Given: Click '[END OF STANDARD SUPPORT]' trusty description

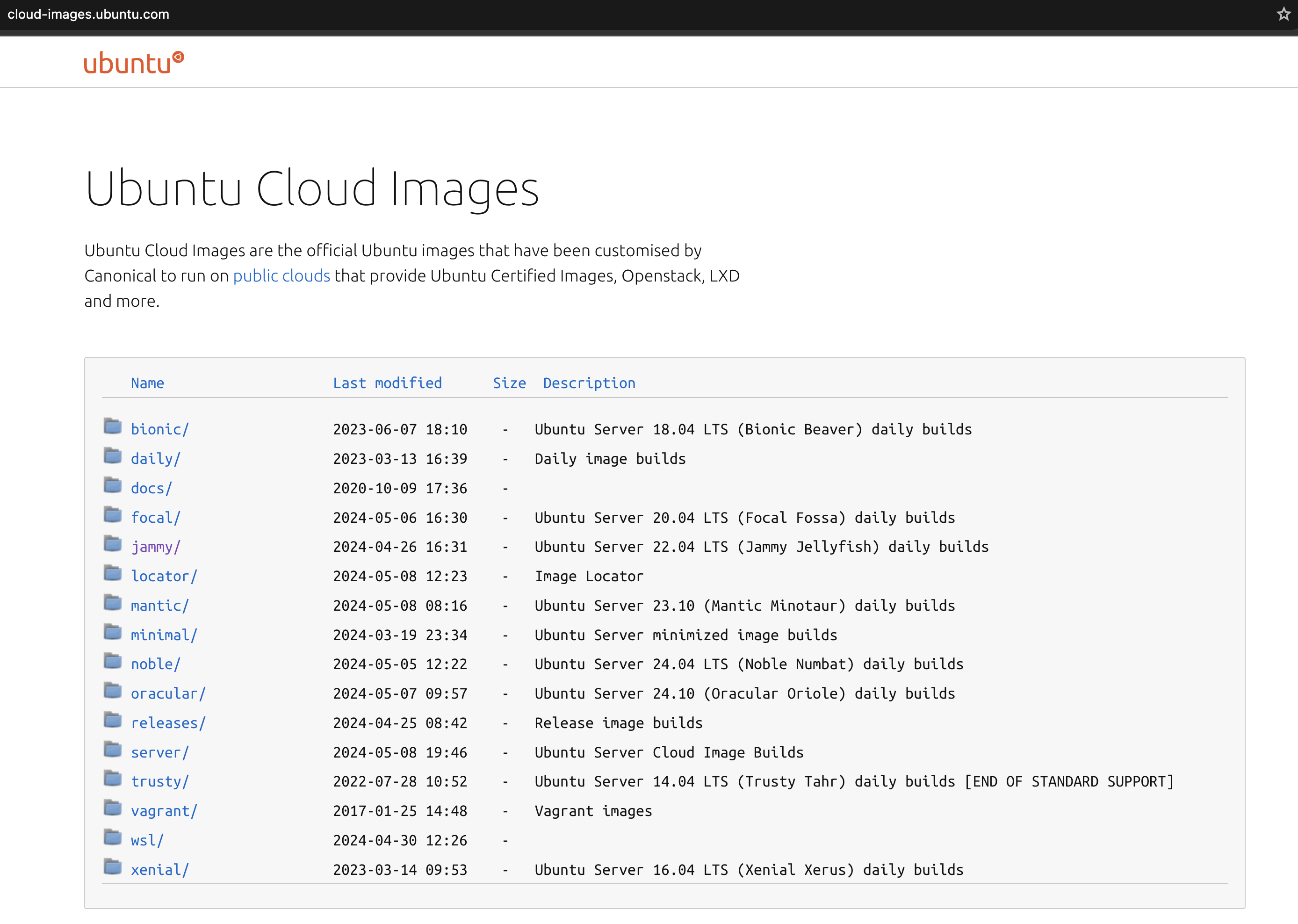Looking at the screenshot, I should 1069,782.
